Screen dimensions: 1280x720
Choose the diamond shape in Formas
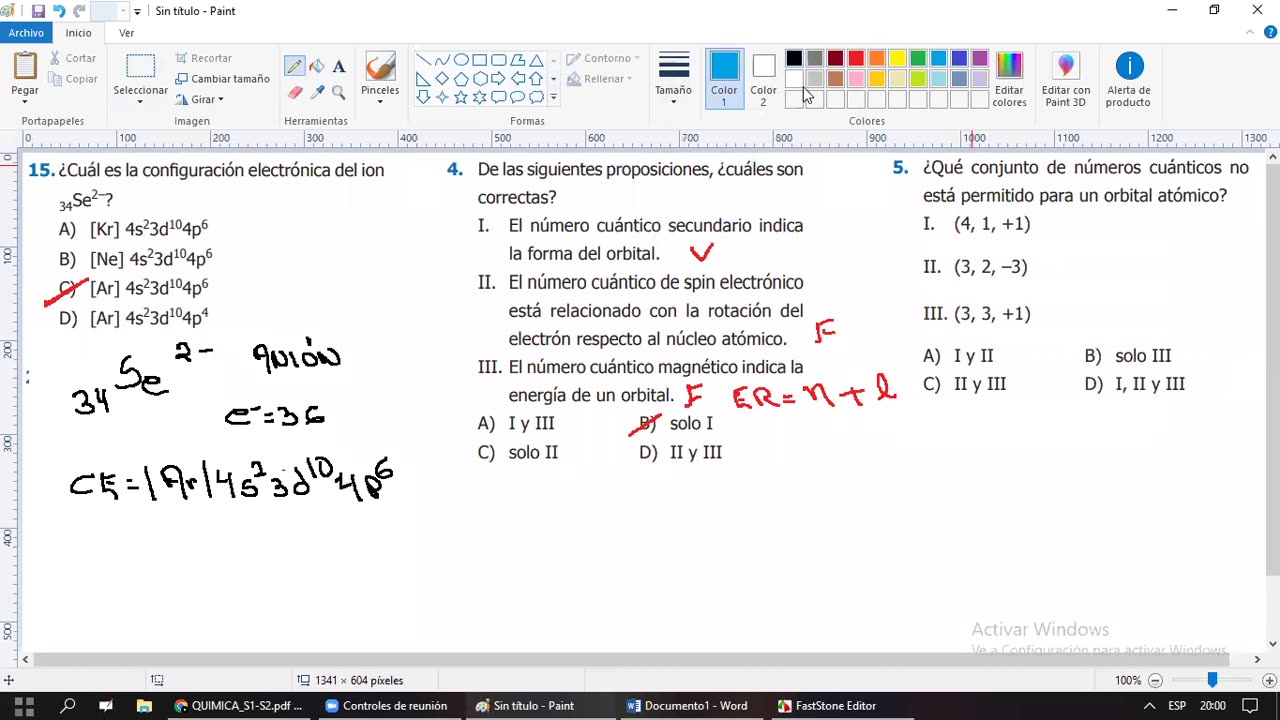(442, 79)
